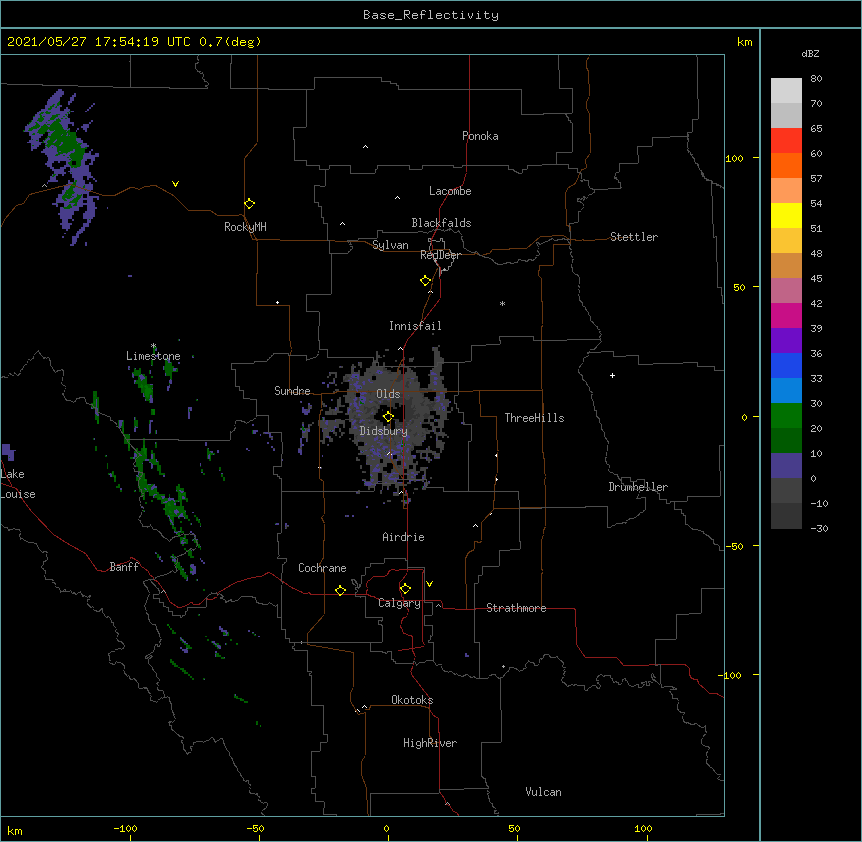
Task: Click the Cochrane label
Action: tap(322, 568)
